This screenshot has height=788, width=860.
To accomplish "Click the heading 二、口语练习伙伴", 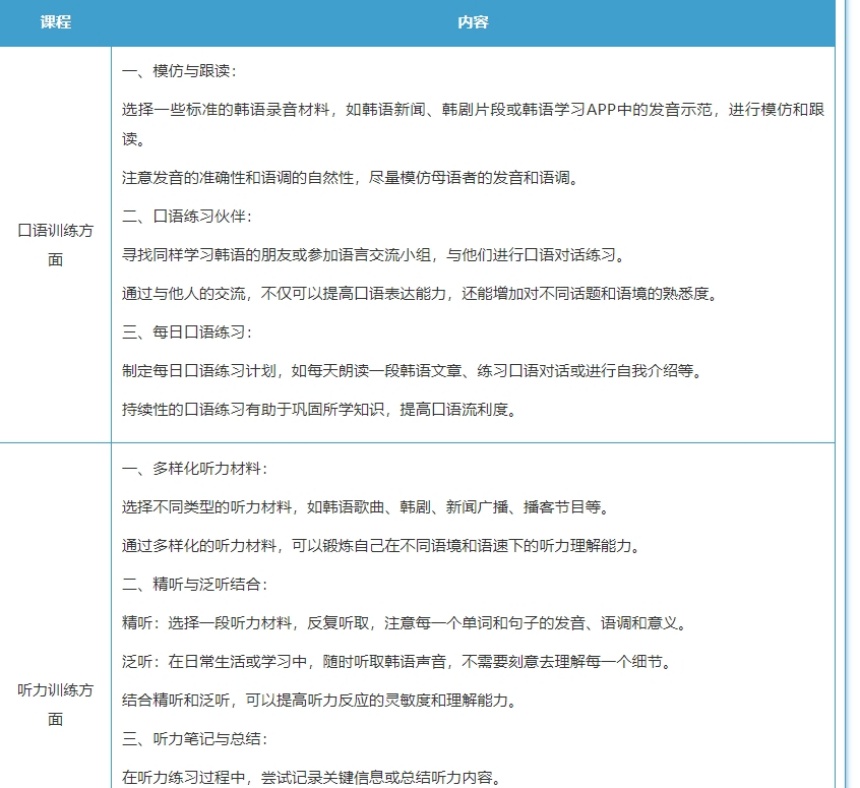I will point(187,216).
